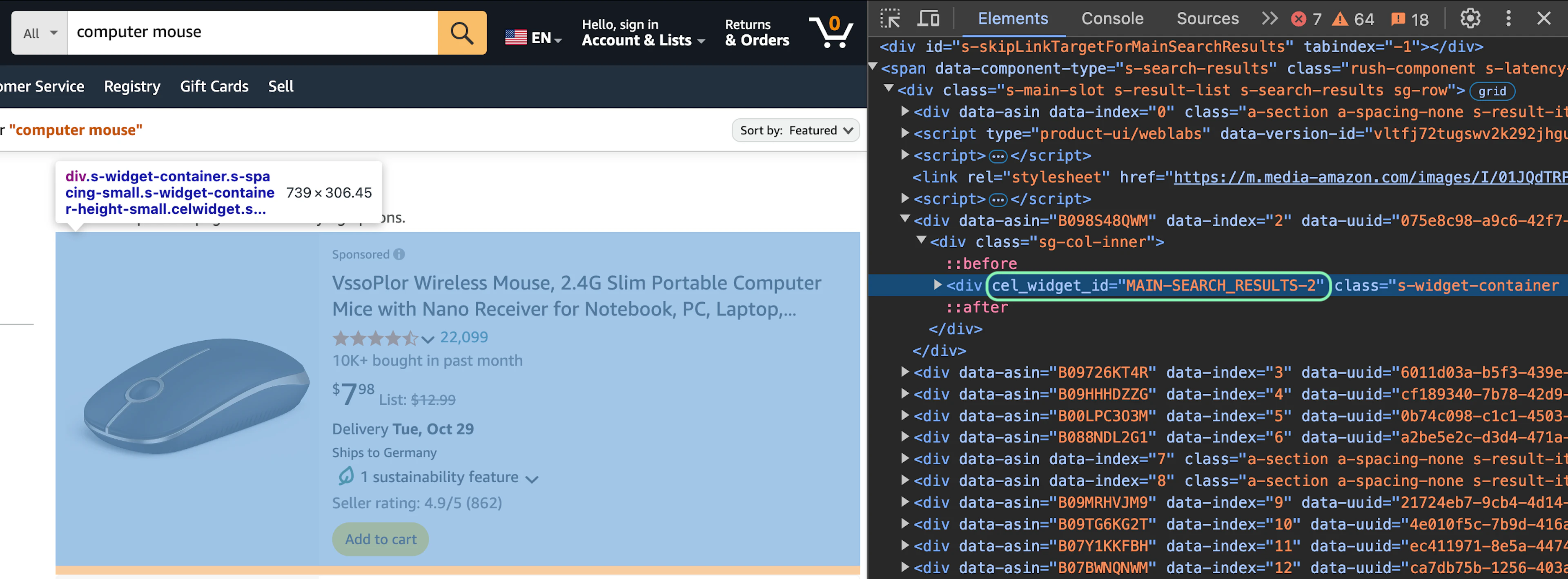This screenshot has height=579, width=1568.
Task: Click the issues count 18 badge
Action: click(1409, 20)
